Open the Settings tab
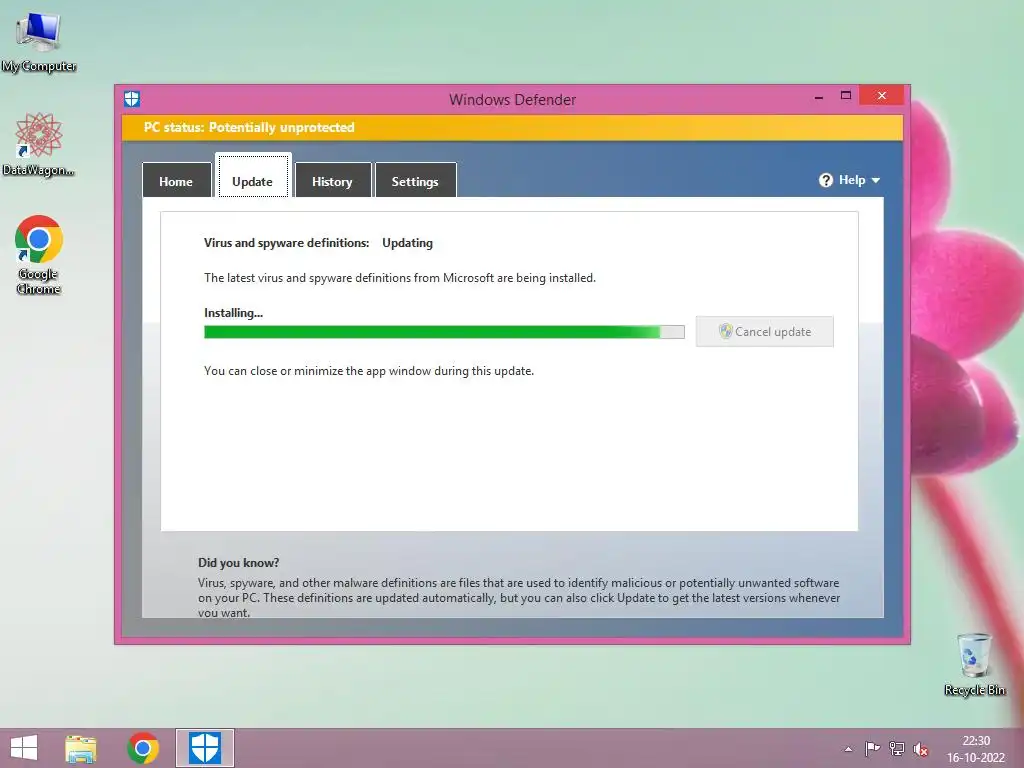Screen dimensions: 1024x768 pyautogui.click(x=415, y=180)
